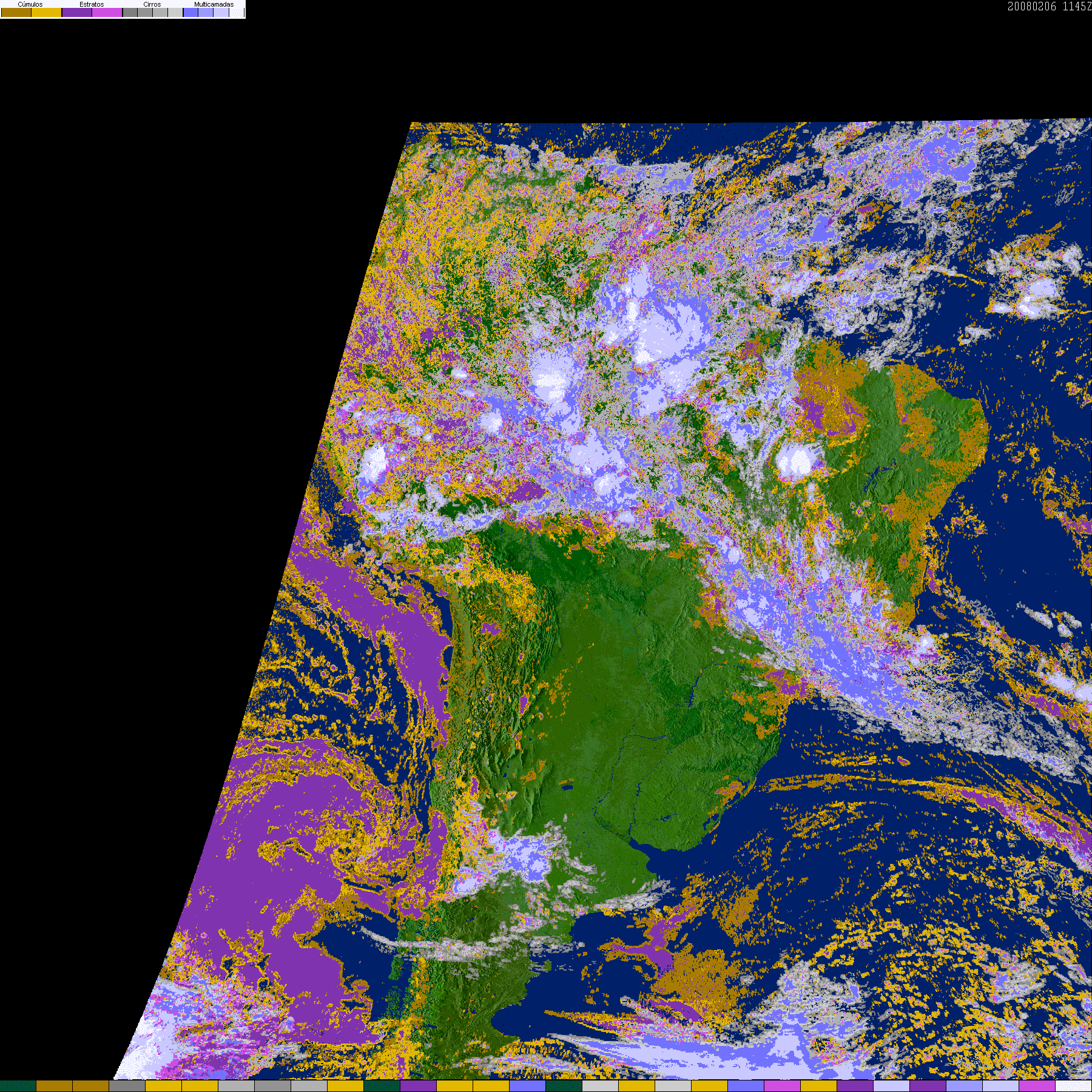Click the darkest blue Multicamadas legend swatch
Image resolution: width=1092 pixels, height=1092 pixels.
190,13
